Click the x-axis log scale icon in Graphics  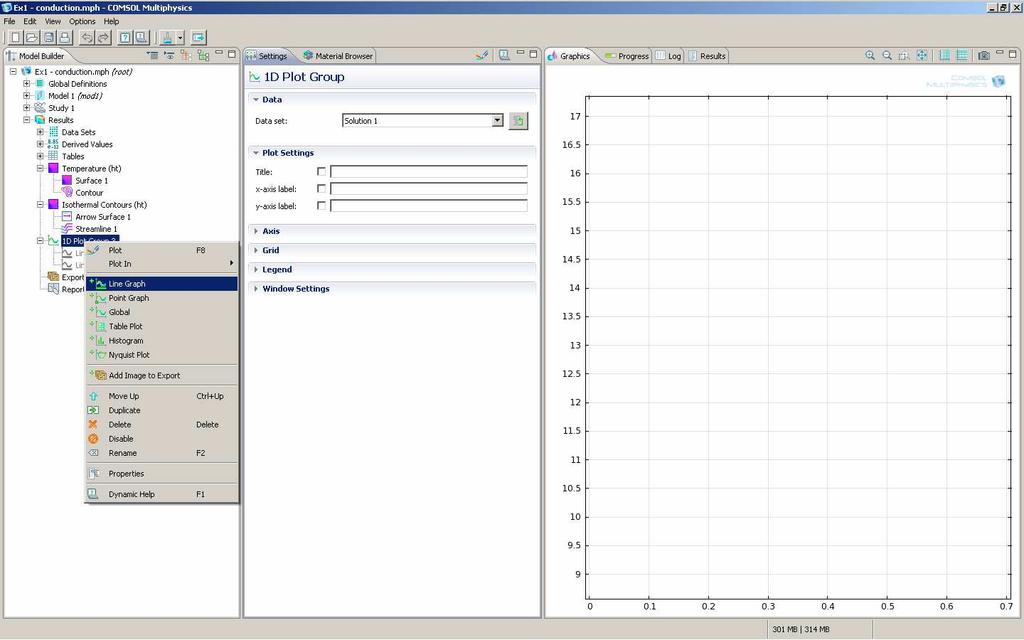pyautogui.click(x=944, y=56)
